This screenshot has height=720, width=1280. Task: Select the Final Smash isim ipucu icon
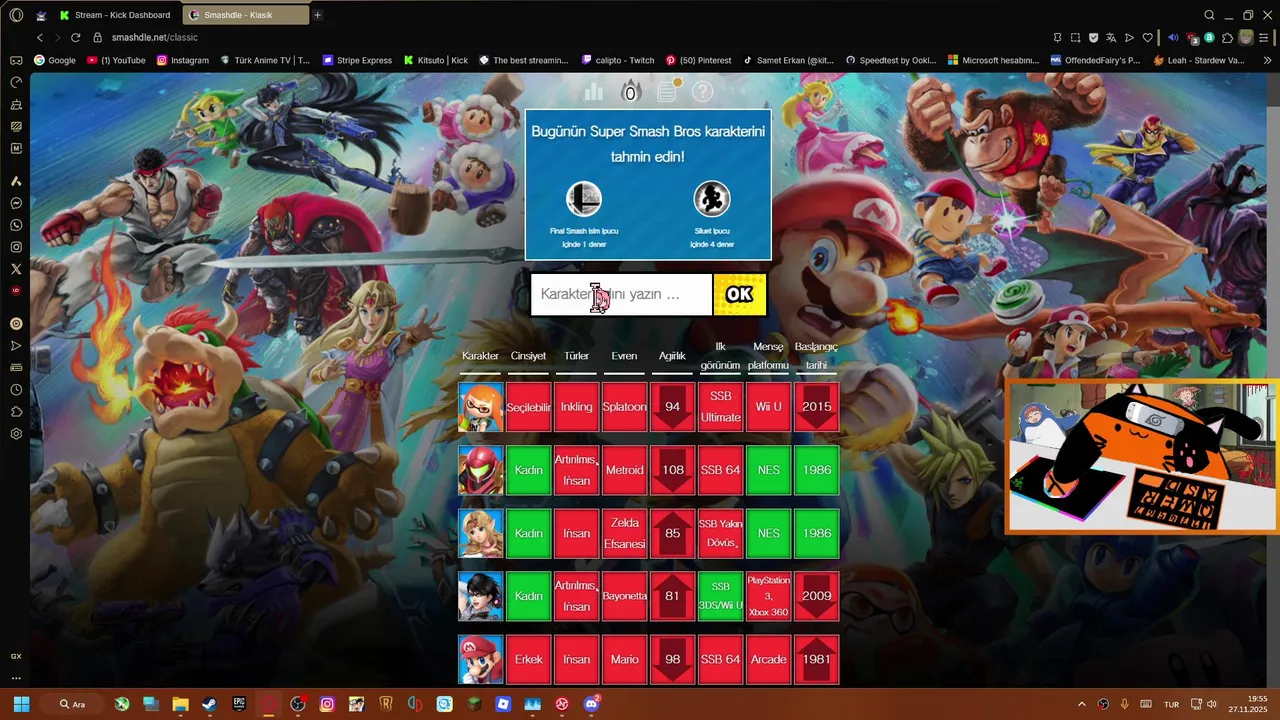coord(584,199)
